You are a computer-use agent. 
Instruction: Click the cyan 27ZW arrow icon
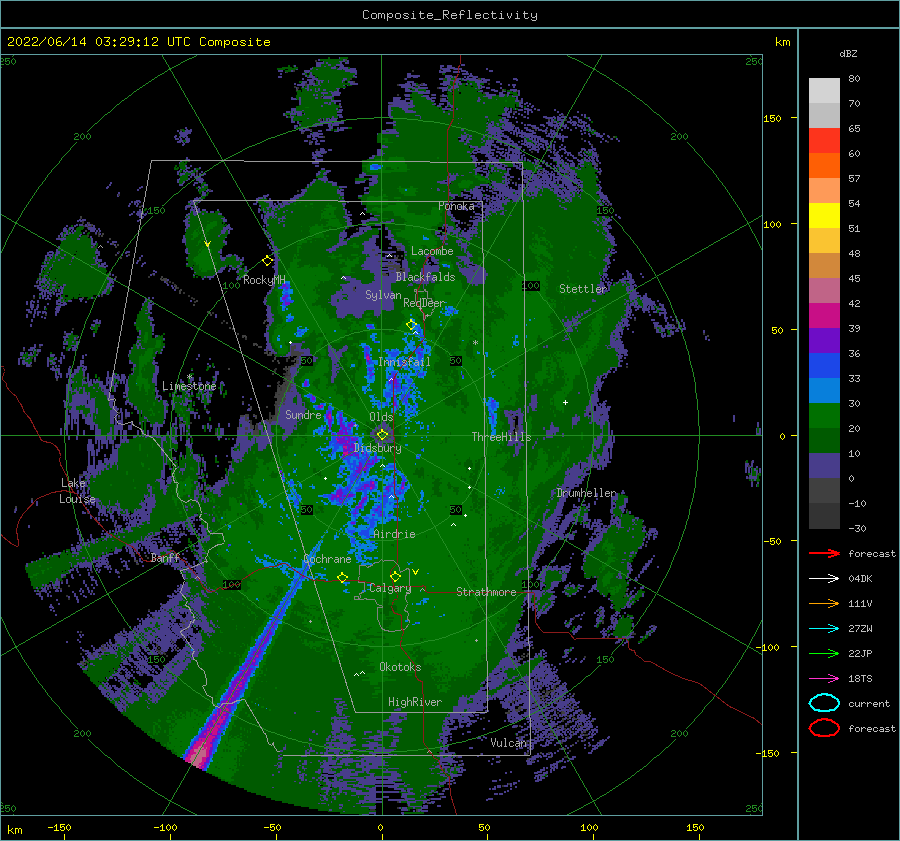coord(824,628)
